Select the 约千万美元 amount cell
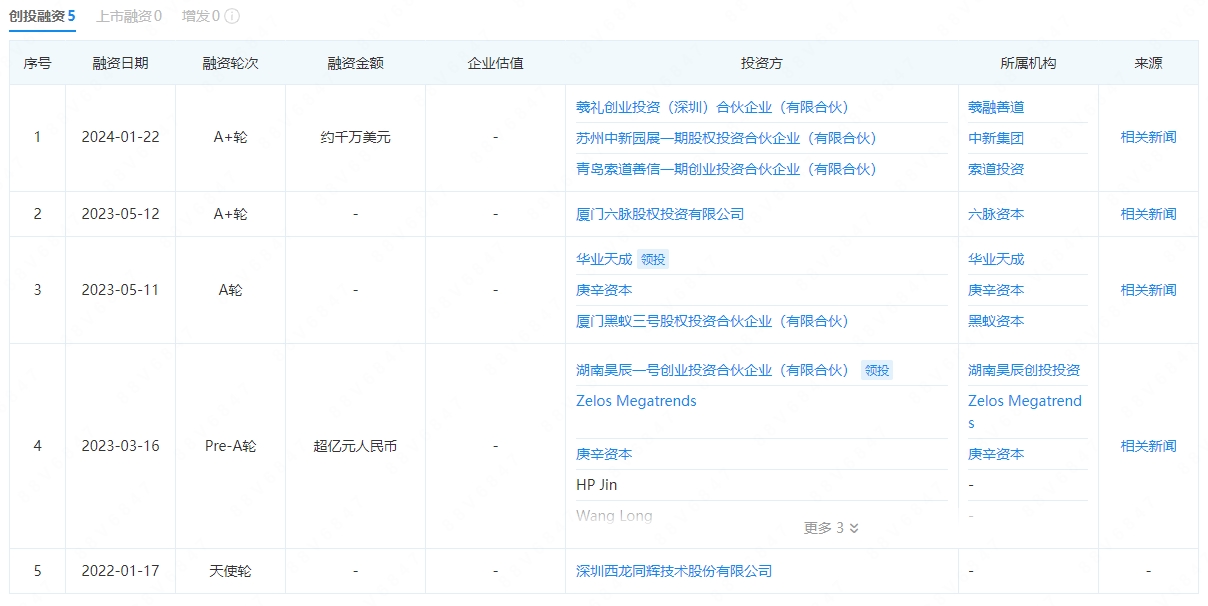The image size is (1208, 606). click(355, 138)
